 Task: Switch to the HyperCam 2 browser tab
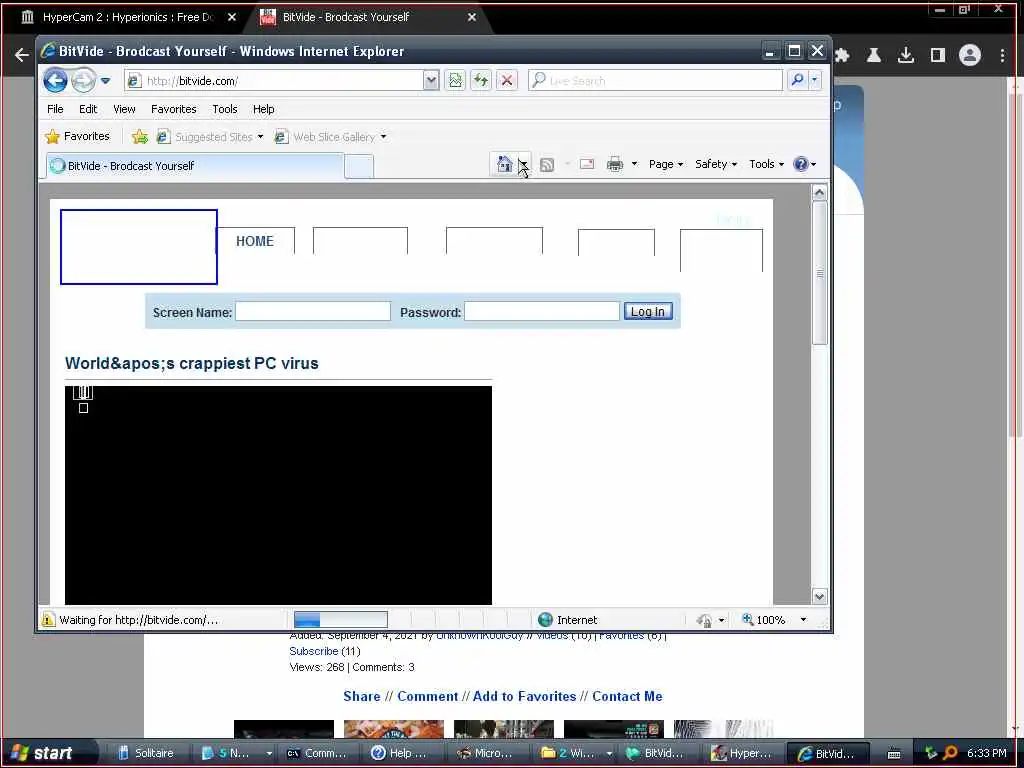(x=128, y=18)
